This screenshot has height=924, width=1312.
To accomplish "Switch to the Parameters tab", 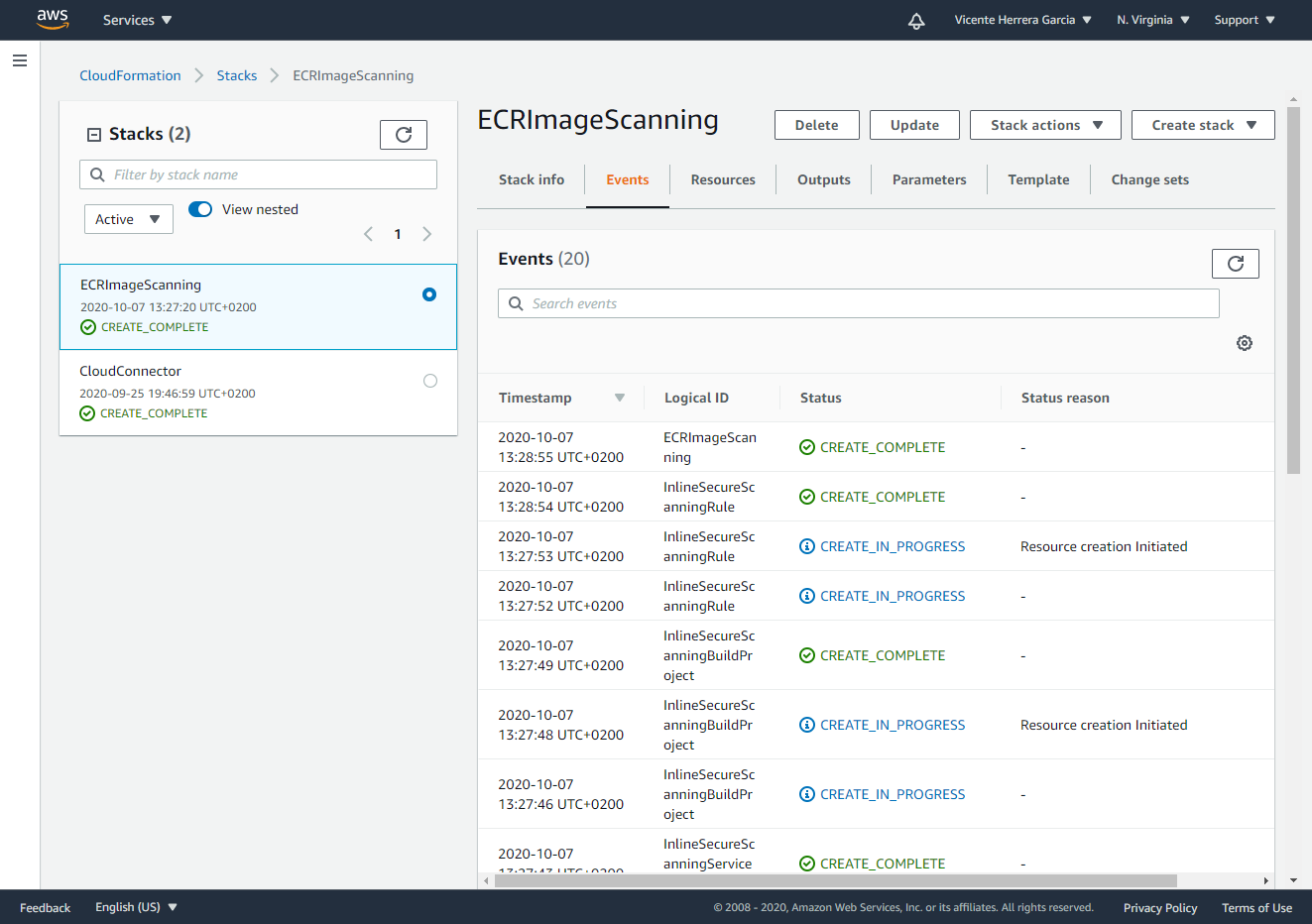I will pyautogui.click(x=929, y=179).
